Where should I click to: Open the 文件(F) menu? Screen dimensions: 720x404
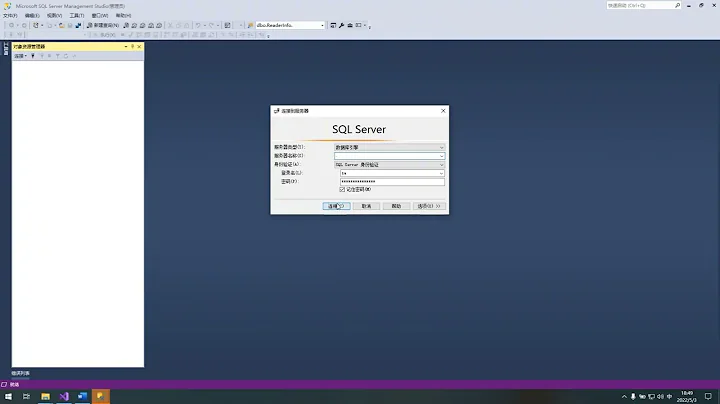coord(10,16)
